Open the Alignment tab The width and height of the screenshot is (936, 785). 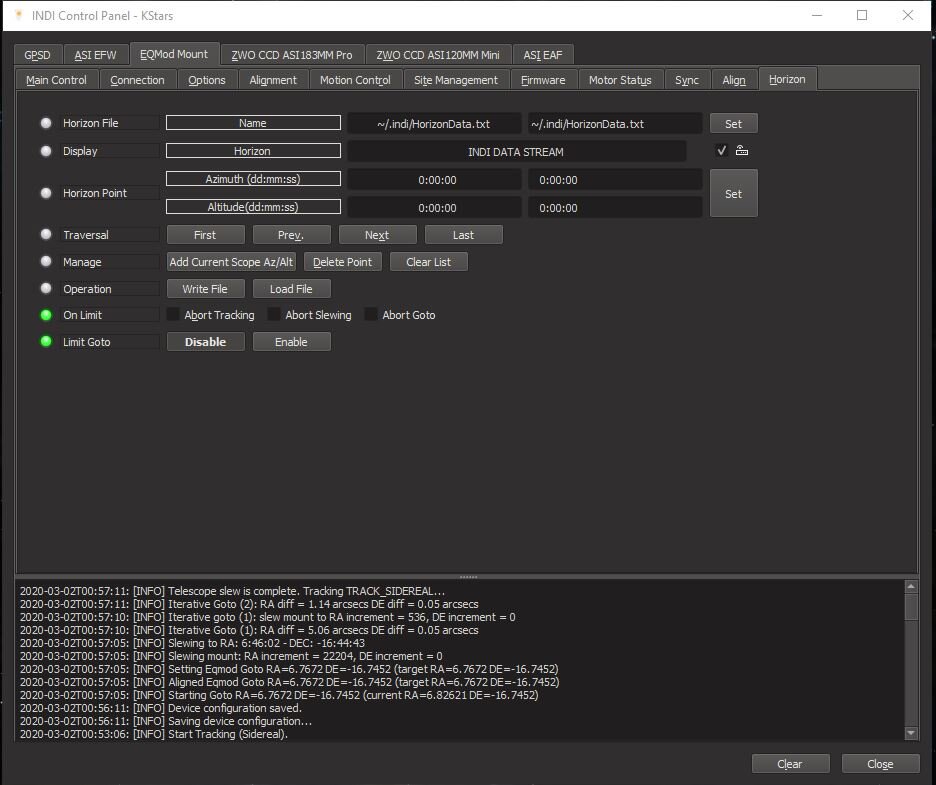point(273,80)
